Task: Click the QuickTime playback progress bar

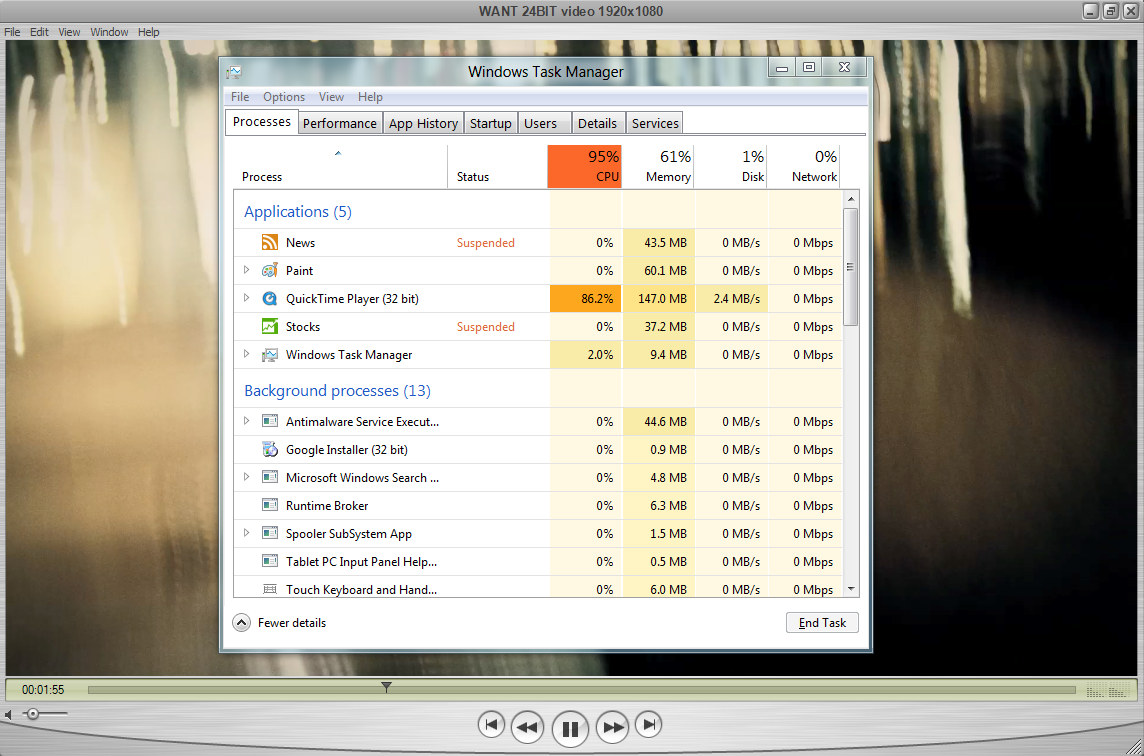Action: coord(581,690)
